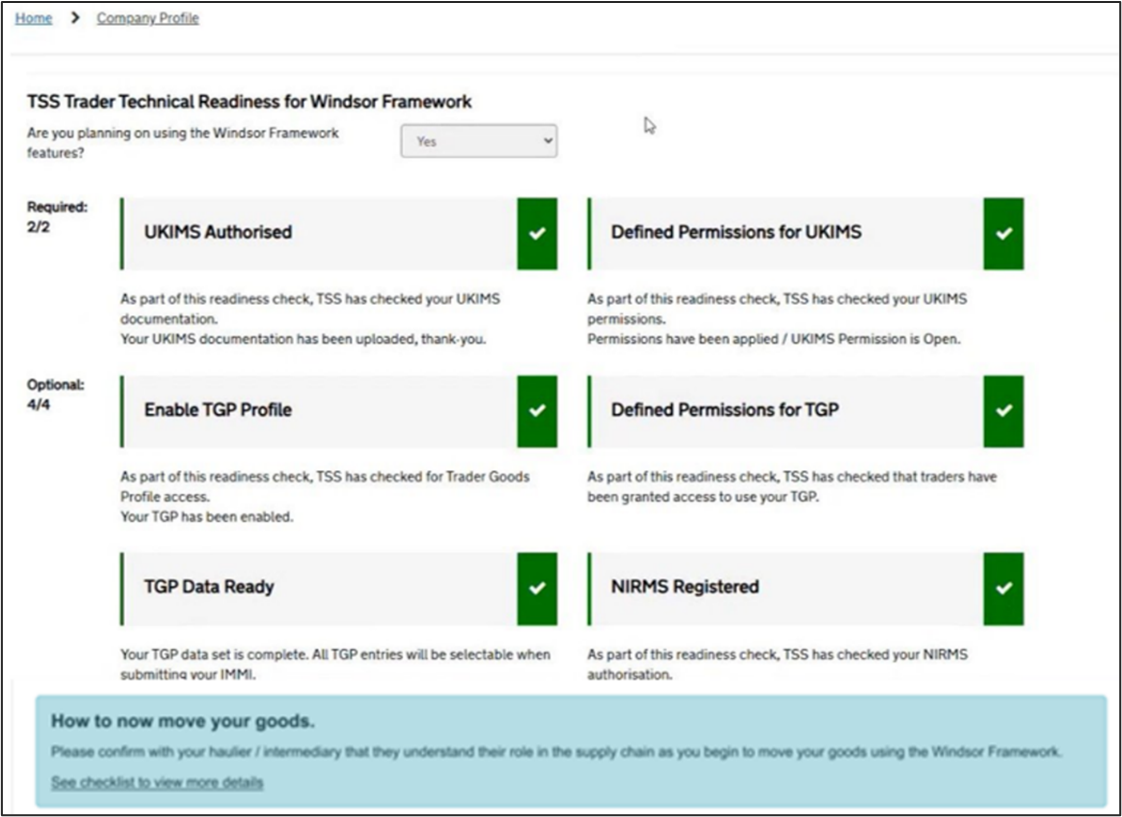Click 'traders have been granted access to use your TGP' text
Viewport: 1122px width, 817px height.
coord(792,486)
